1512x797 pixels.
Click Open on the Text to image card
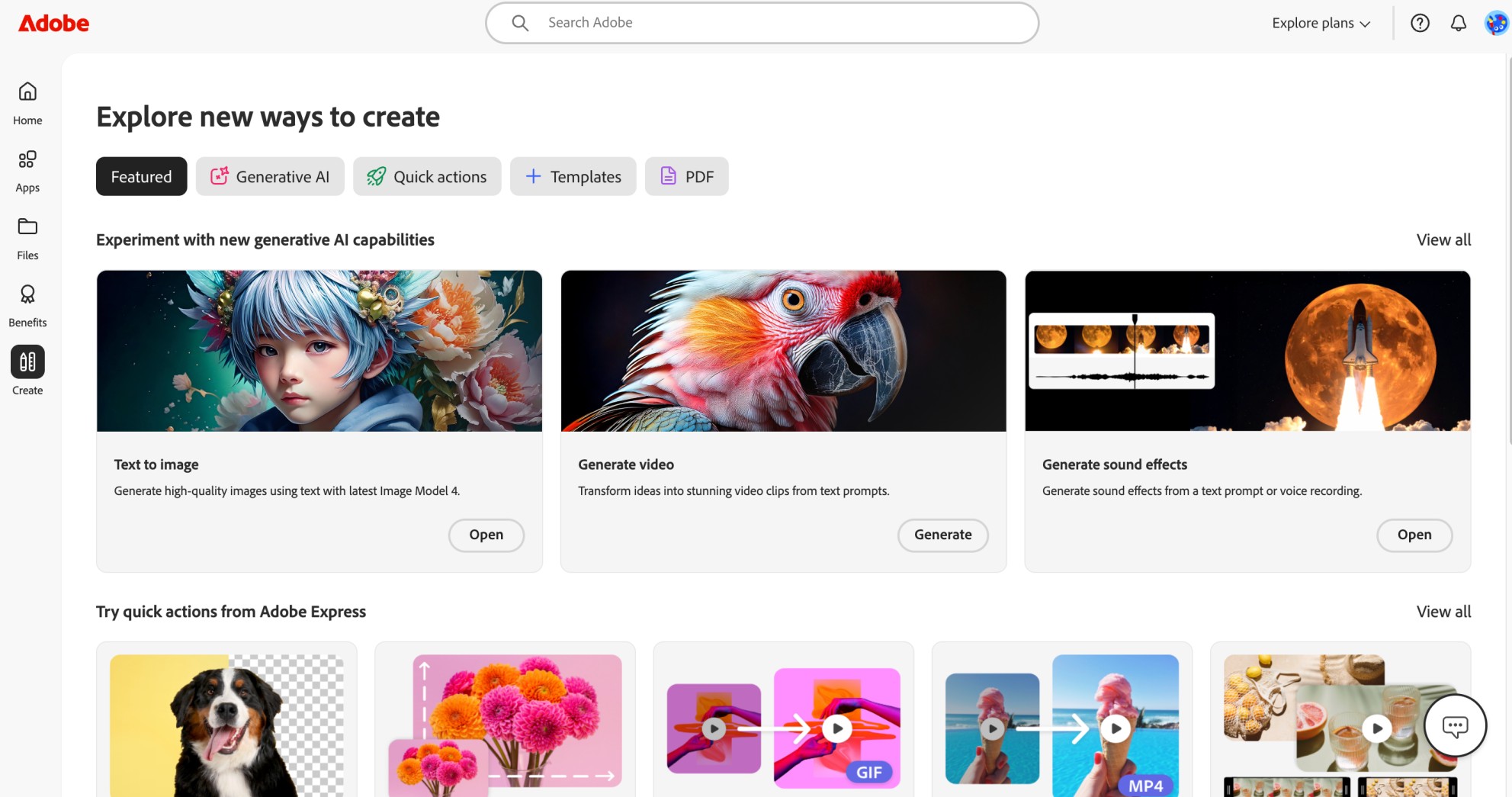pyautogui.click(x=486, y=535)
